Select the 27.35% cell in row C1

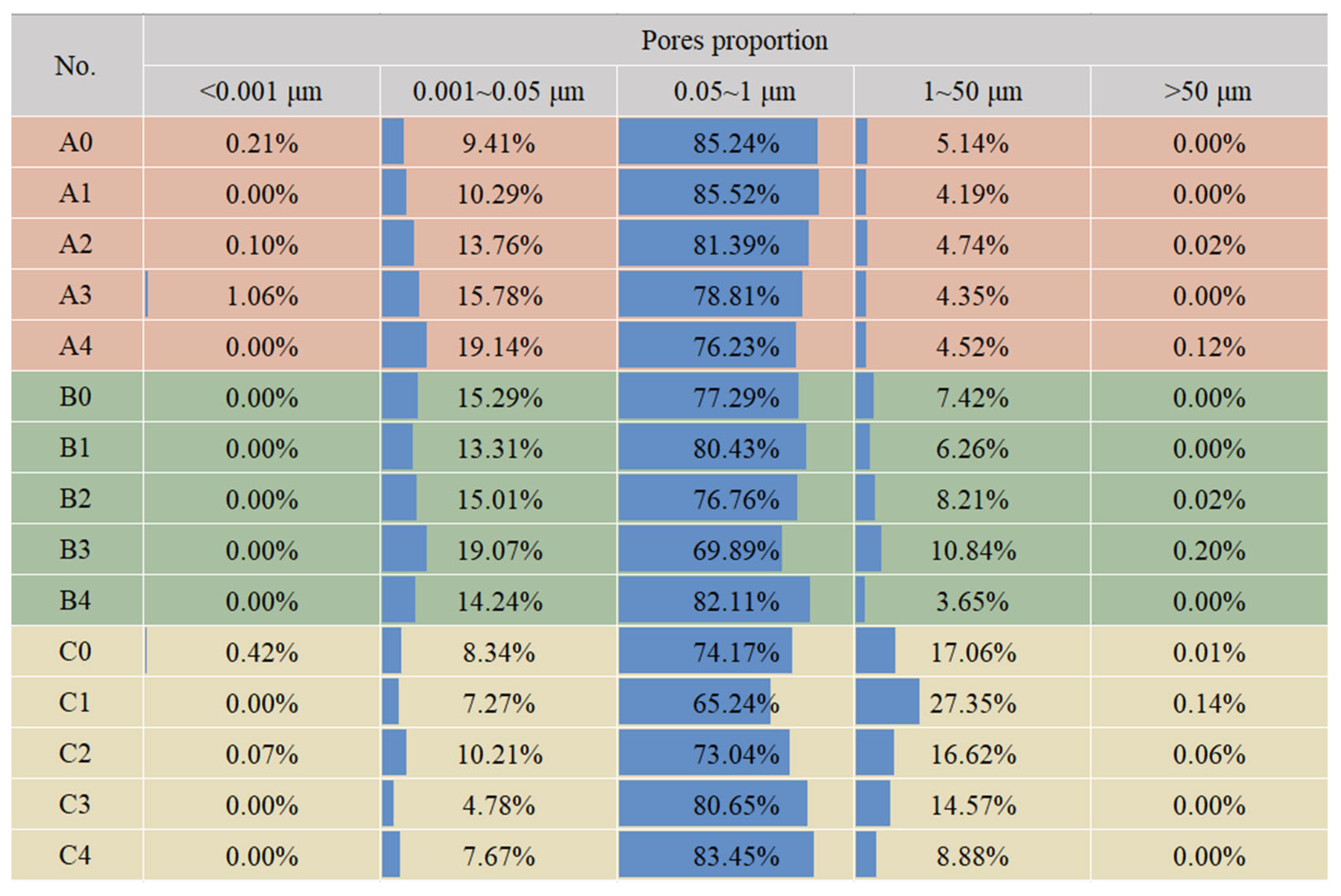972,703
